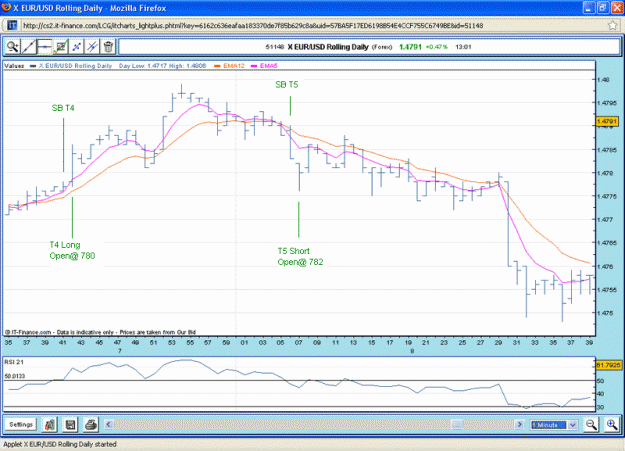Click the EMA12 legend label
625x451 pixels.
pos(234,66)
